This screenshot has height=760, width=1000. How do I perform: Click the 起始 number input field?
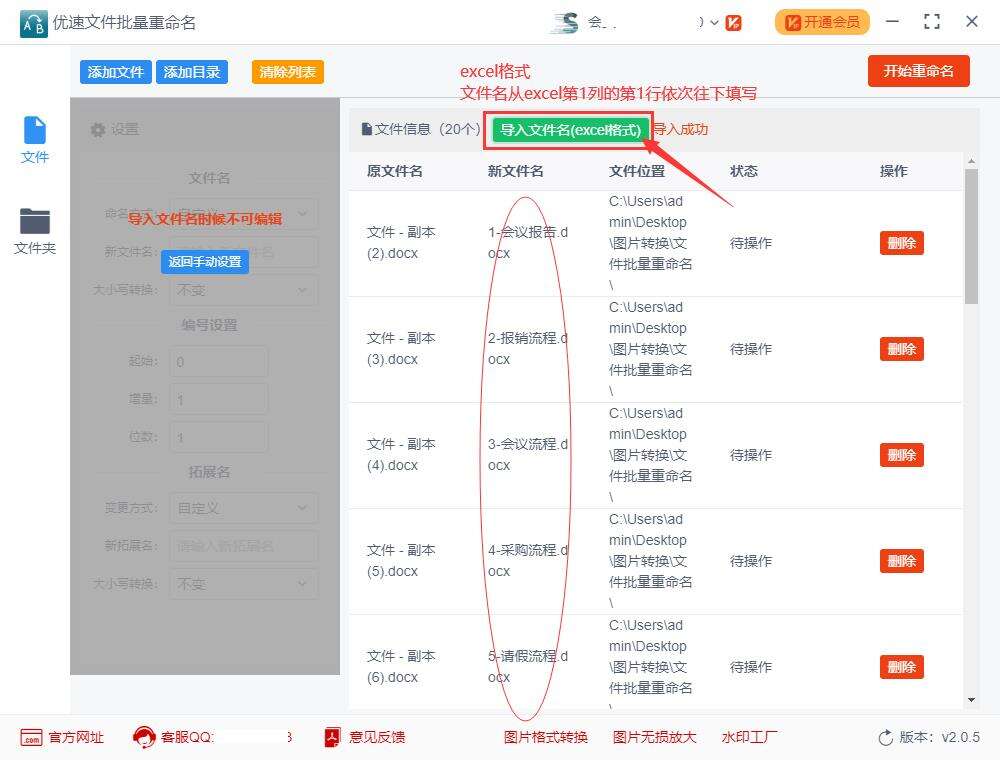pos(219,362)
